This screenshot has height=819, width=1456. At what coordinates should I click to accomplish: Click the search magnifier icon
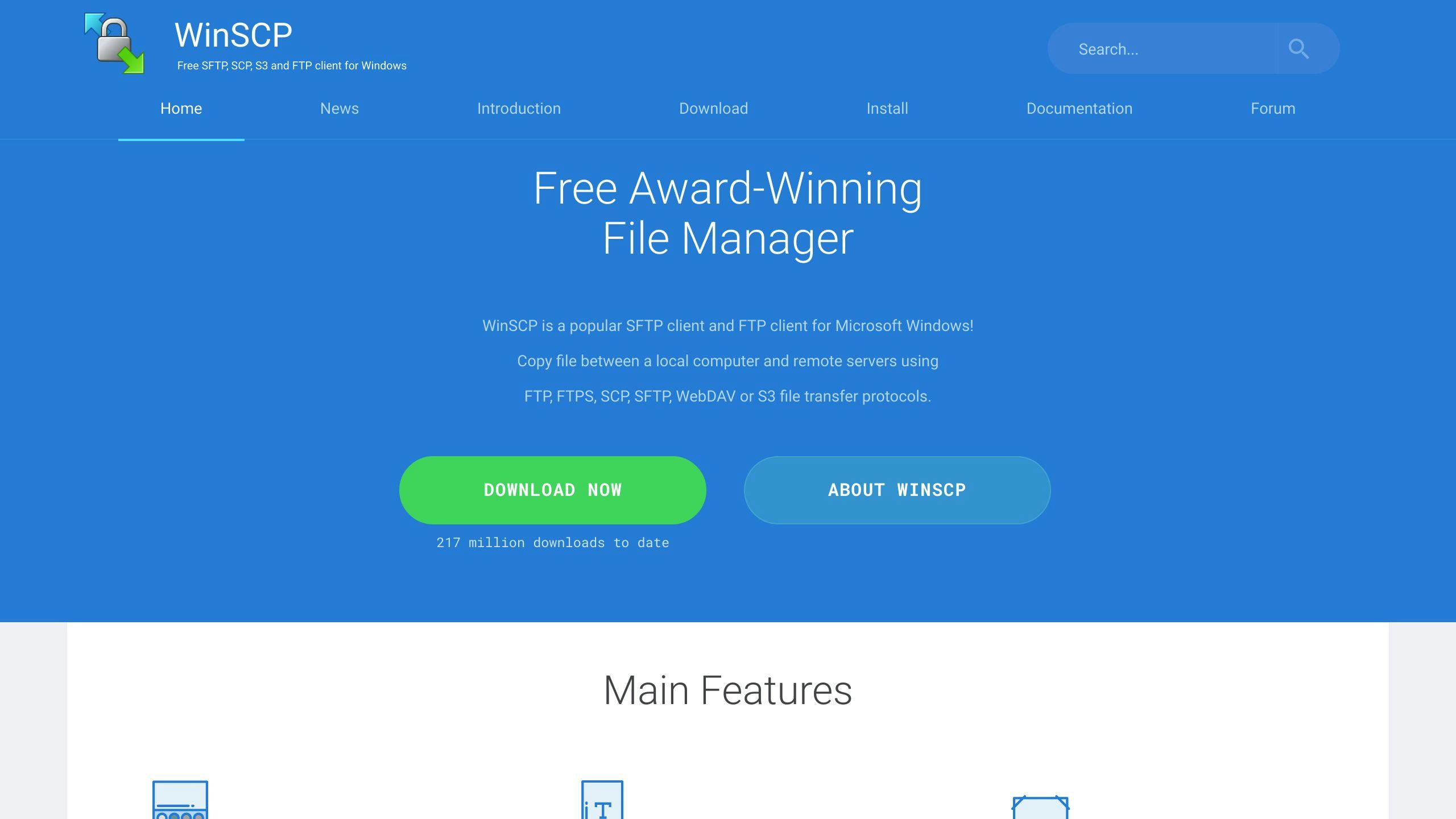click(1298, 48)
